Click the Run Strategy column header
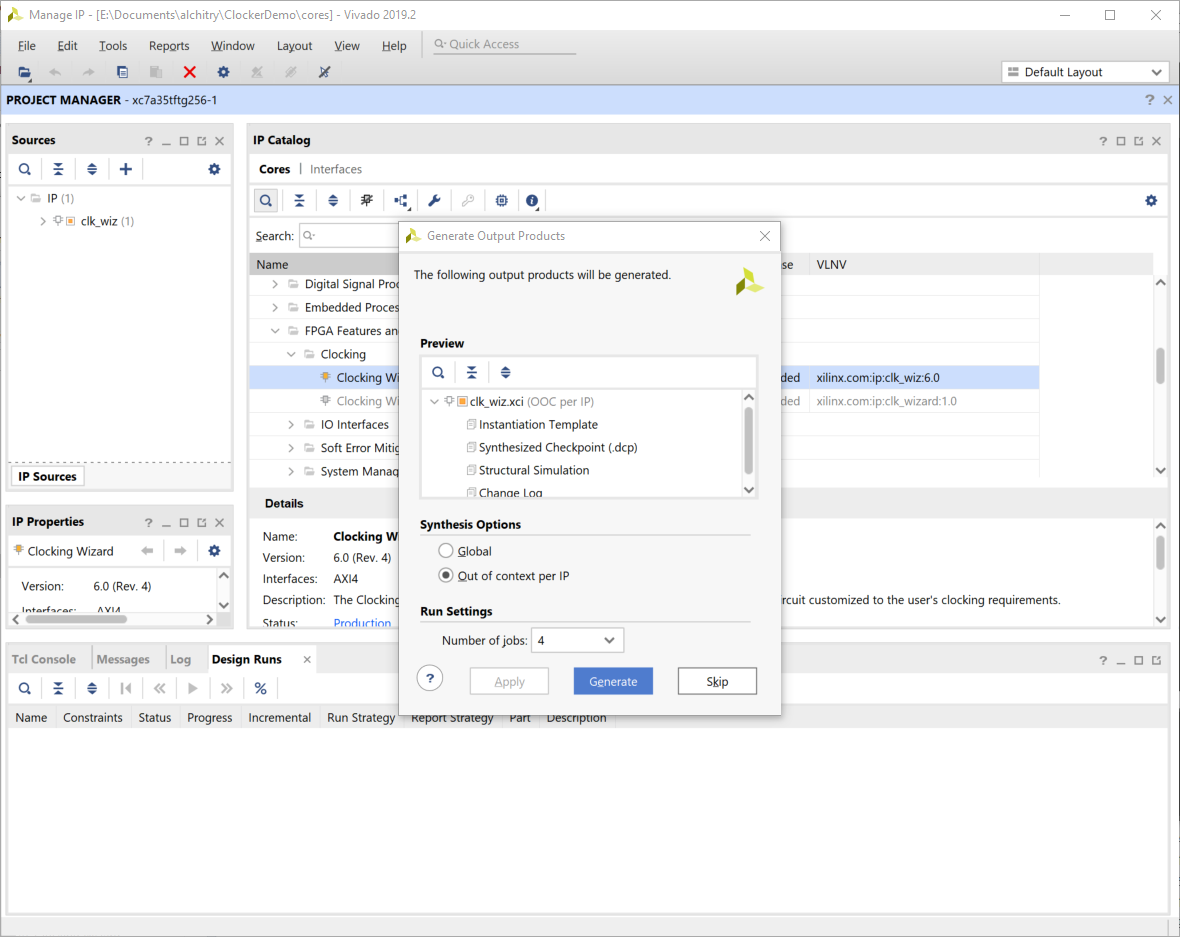 [360, 718]
